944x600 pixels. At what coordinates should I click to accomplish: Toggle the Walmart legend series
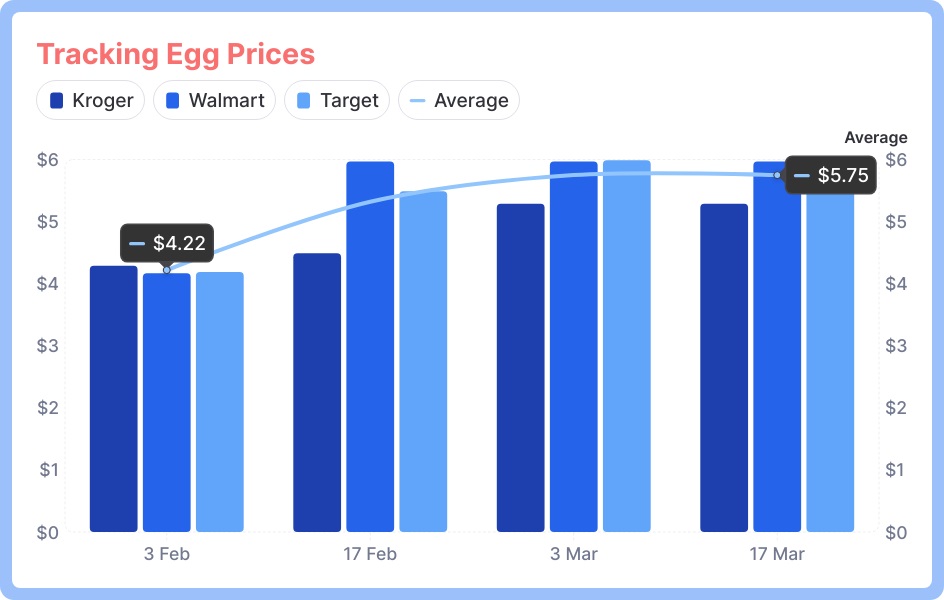pyautogui.click(x=214, y=100)
